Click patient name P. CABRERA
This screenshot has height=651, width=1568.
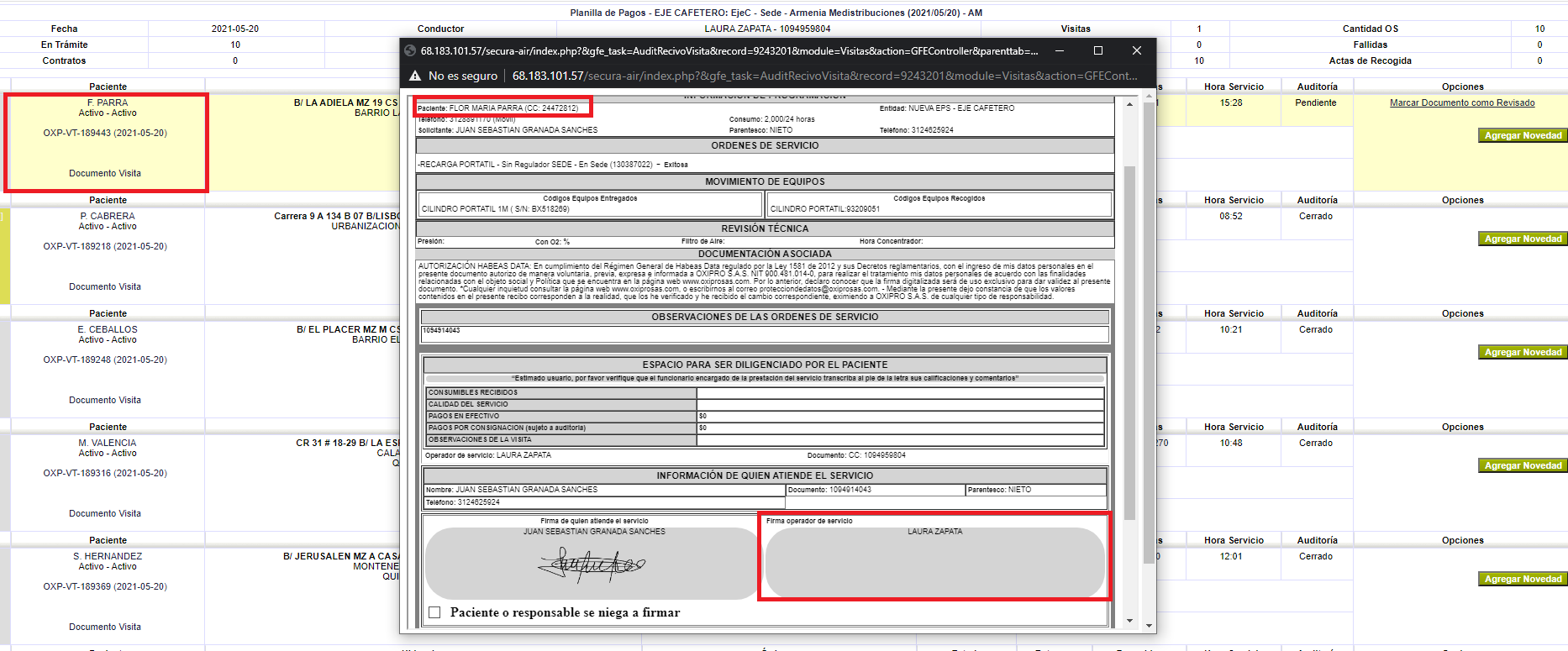108,216
